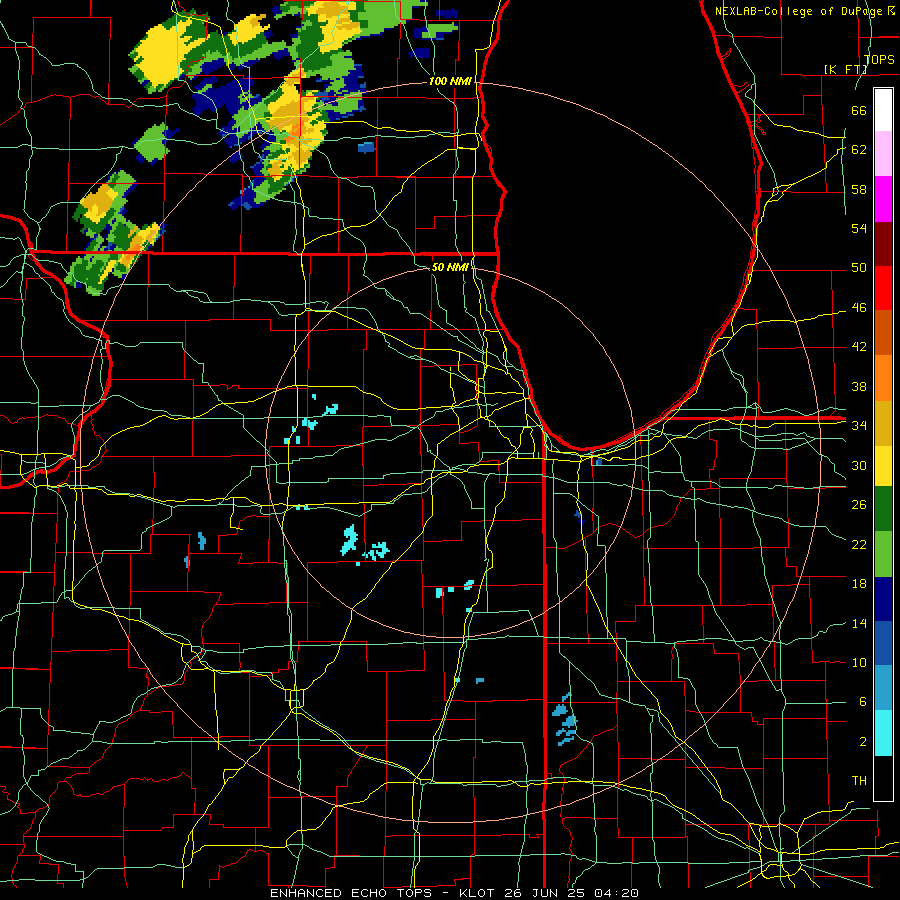The image size is (900, 900).
Task: Click the "04:20" time stamp
Action: tap(616, 893)
